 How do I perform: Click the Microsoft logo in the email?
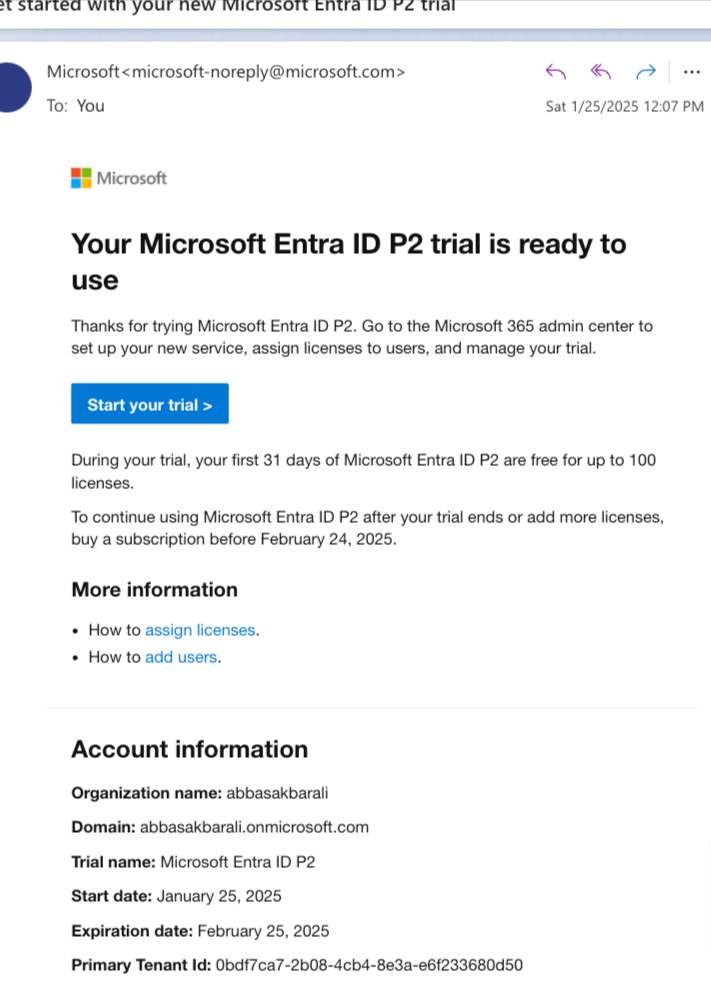(119, 178)
